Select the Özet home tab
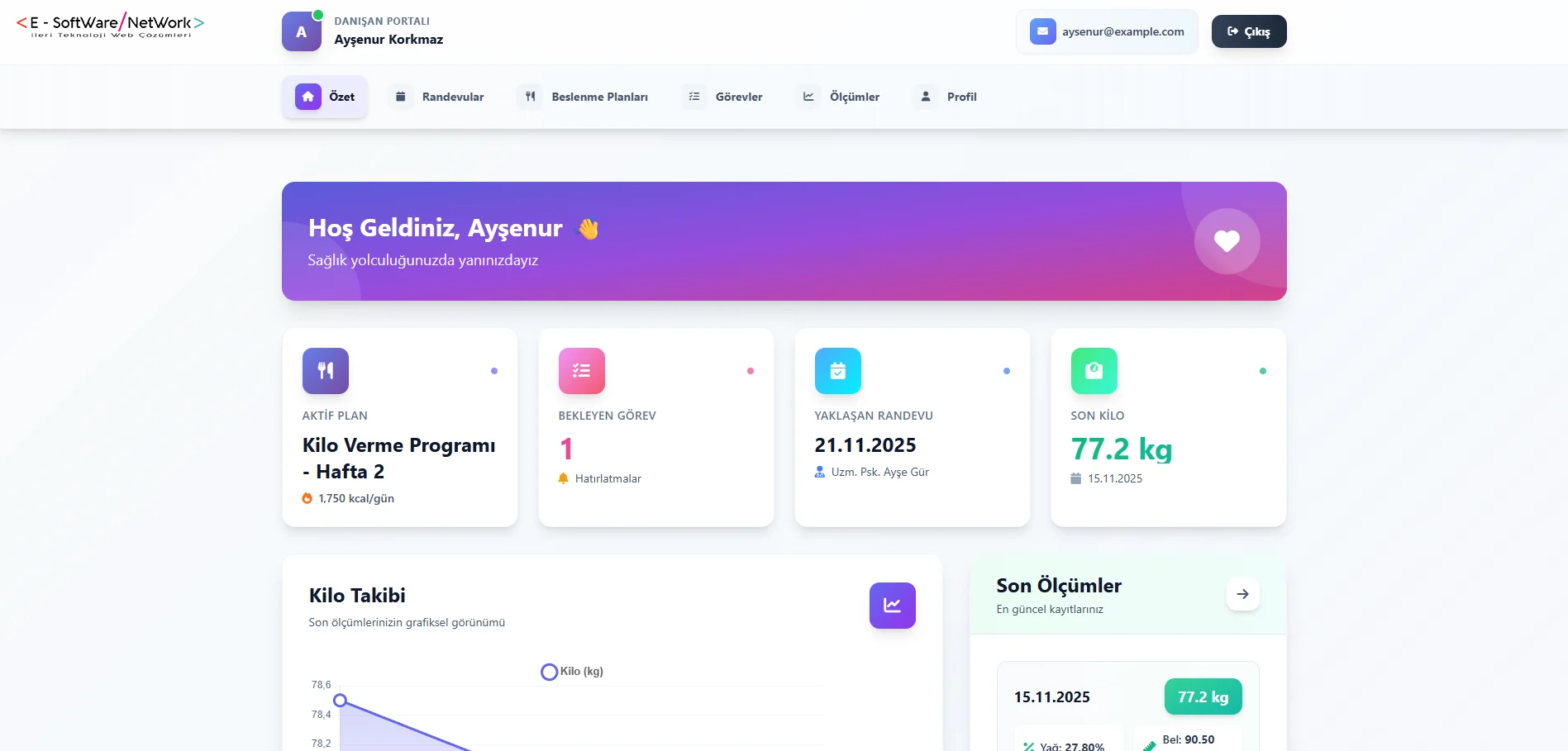1568x751 pixels. pyautogui.click(x=326, y=97)
